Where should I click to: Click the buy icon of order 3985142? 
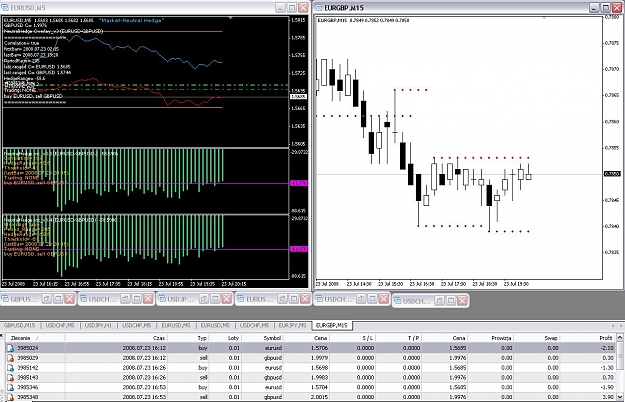pos(10,368)
